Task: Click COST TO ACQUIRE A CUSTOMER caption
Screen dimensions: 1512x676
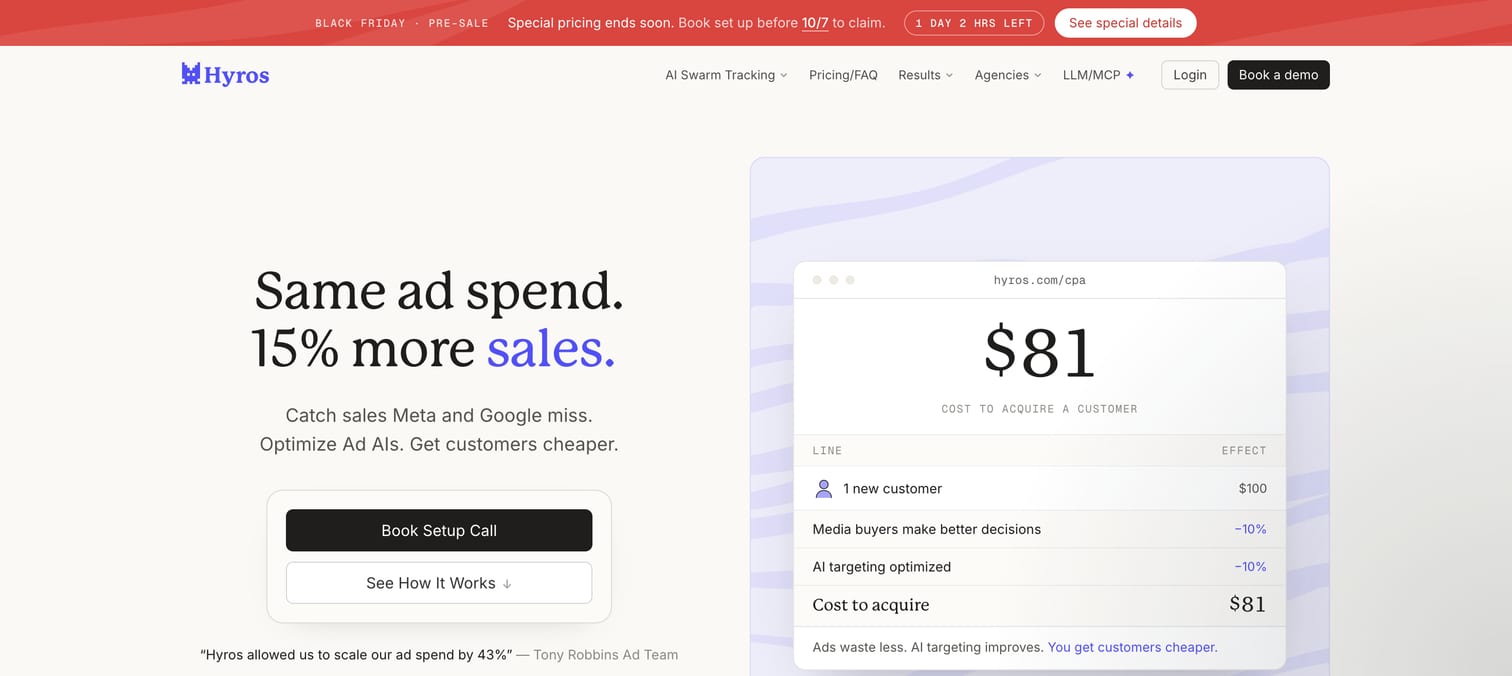Action: 1039,409
